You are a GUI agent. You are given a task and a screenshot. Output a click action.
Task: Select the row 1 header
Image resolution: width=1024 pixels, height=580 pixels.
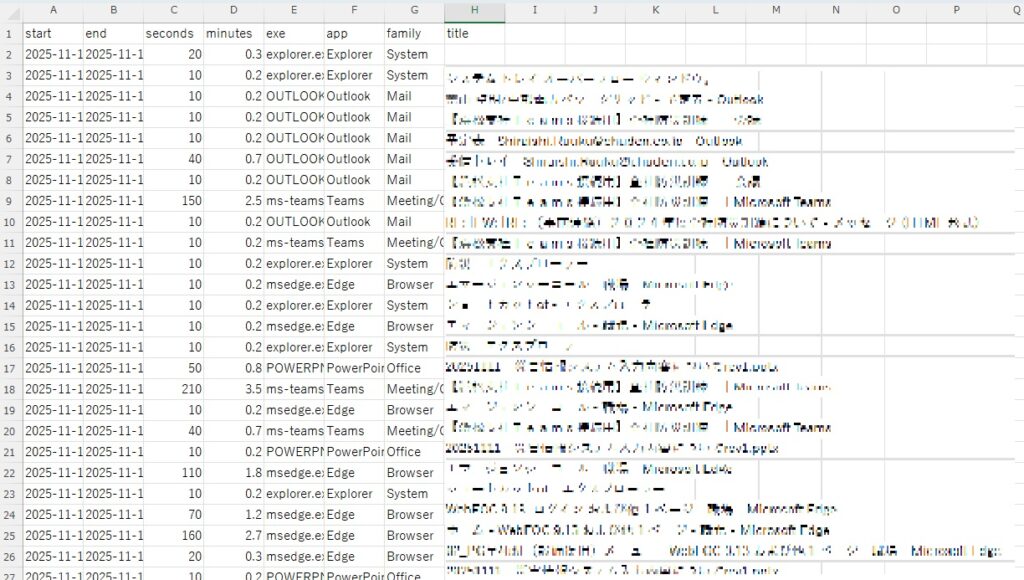pyautogui.click(x=10, y=33)
